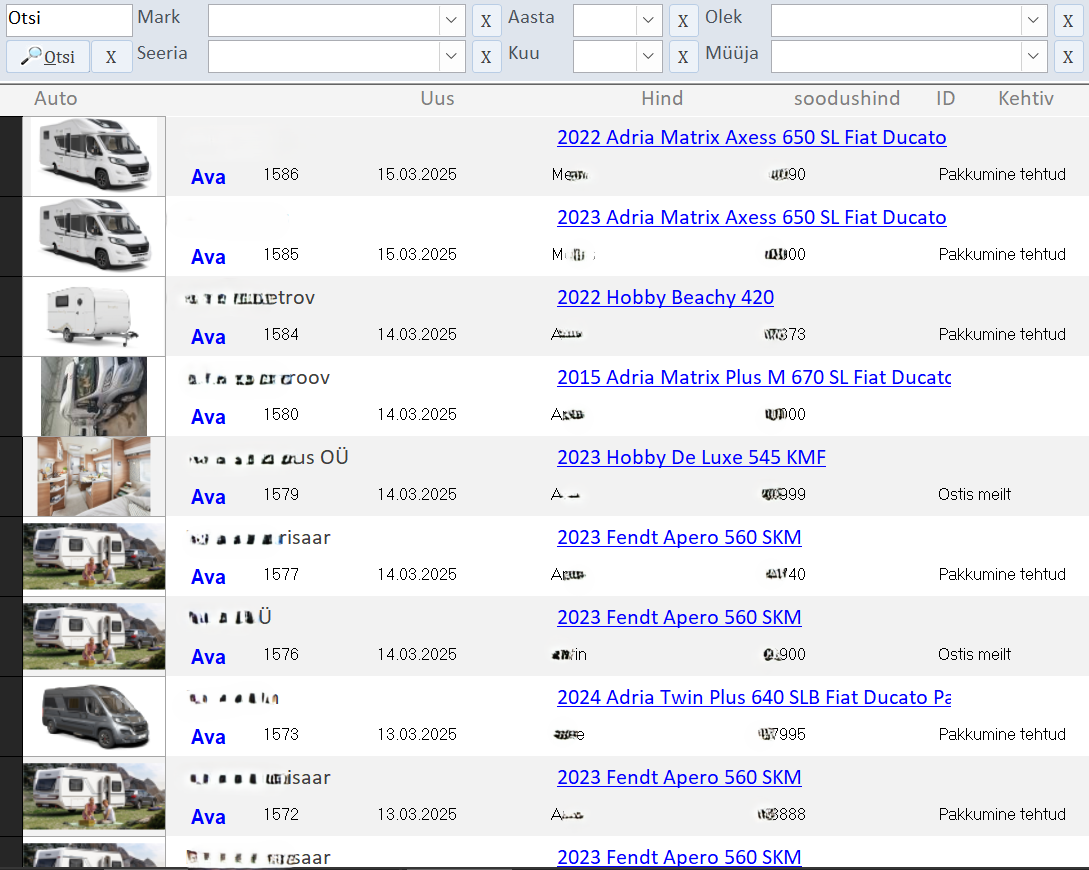Select thumbnail of 2015 Adria Matrix Plus

click(x=94, y=396)
